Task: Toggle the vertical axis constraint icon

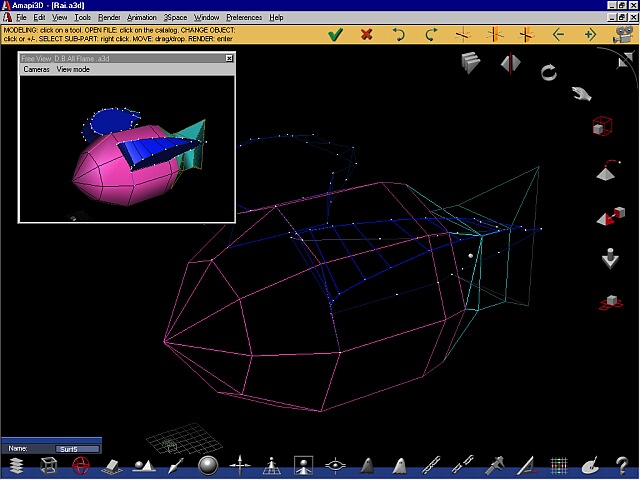Action: 494,34
